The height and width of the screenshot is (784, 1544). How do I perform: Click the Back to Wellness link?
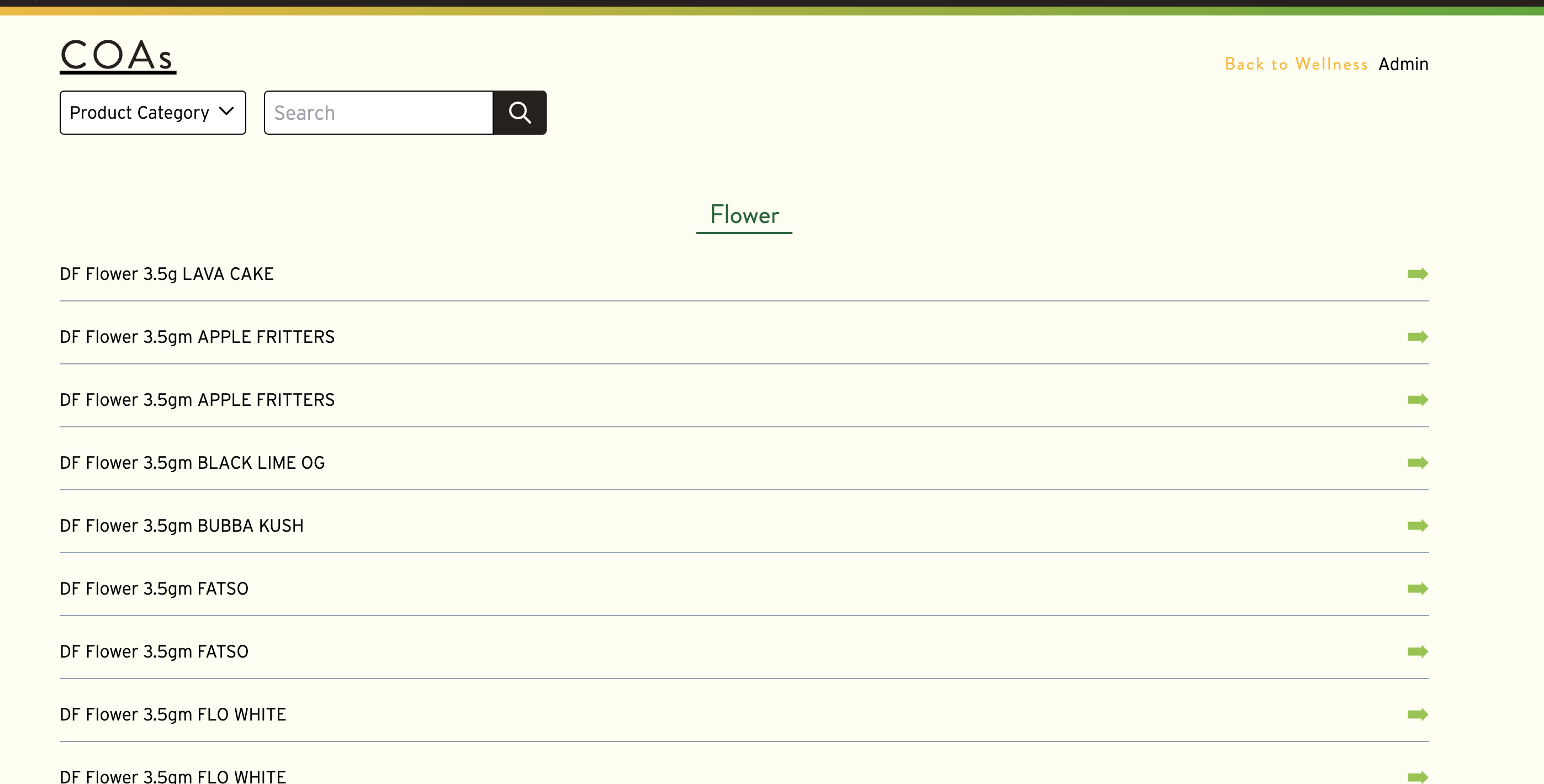coord(1296,63)
